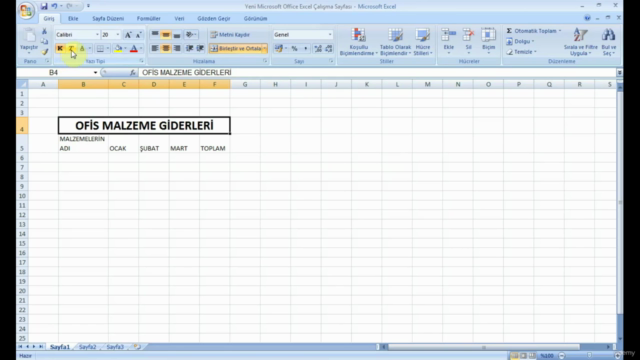Image resolution: width=640 pixels, height=360 pixels.
Task: Open the Yazı Tipi dialog launcher
Action: pyautogui.click(x=141, y=61)
